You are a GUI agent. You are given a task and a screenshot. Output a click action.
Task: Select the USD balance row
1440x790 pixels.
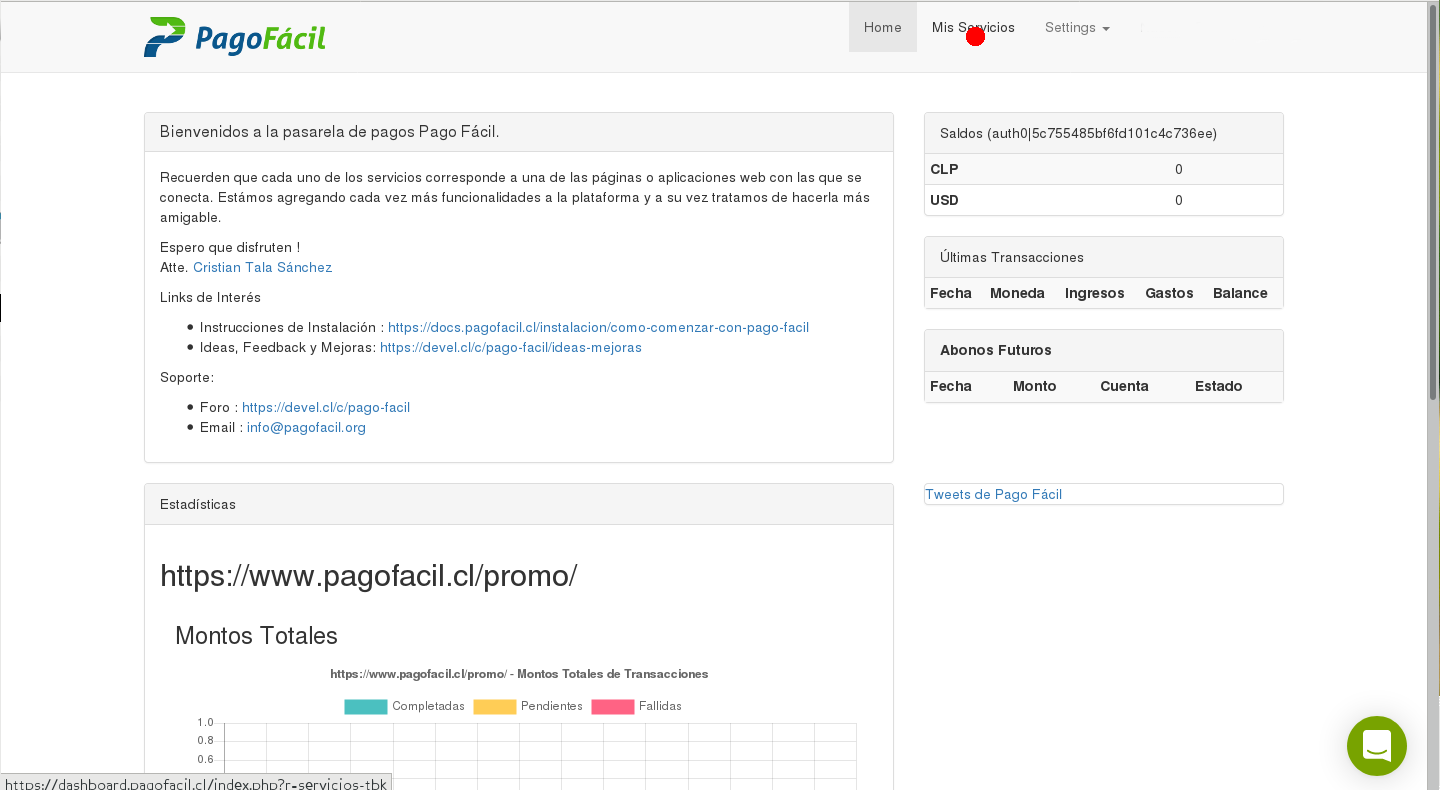click(x=1104, y=200)
